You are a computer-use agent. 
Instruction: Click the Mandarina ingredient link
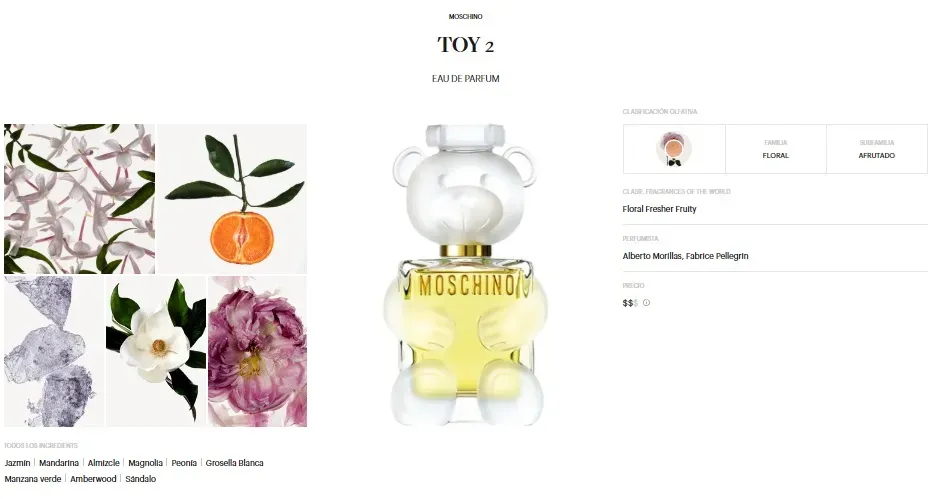[x=59, y=463]
